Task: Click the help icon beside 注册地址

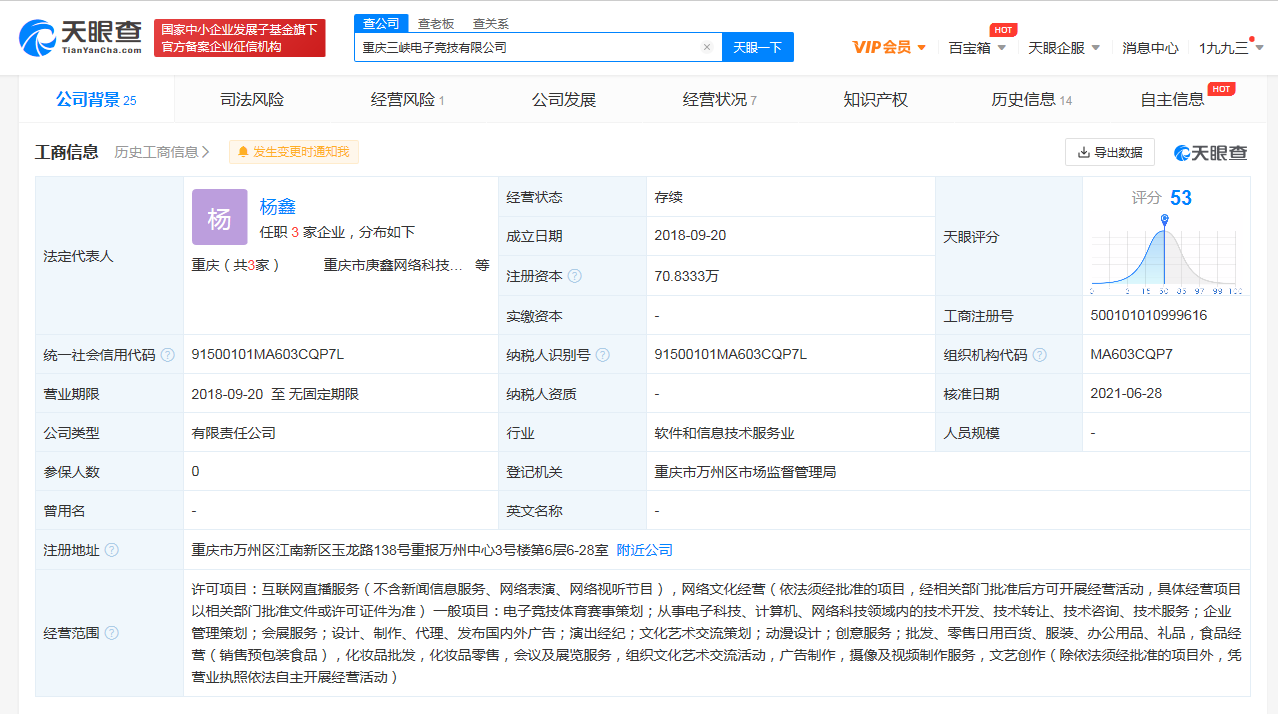Action: pos(111,550)
